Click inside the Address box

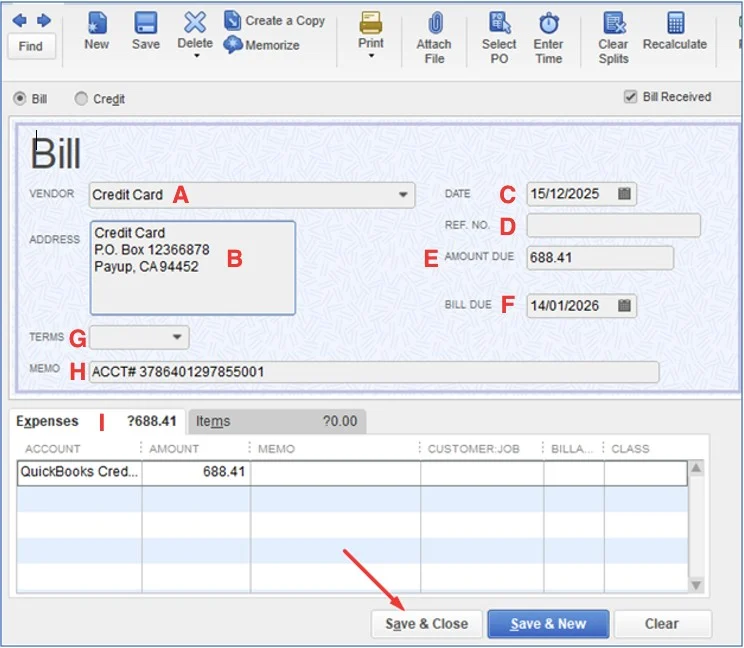[193, 268]
